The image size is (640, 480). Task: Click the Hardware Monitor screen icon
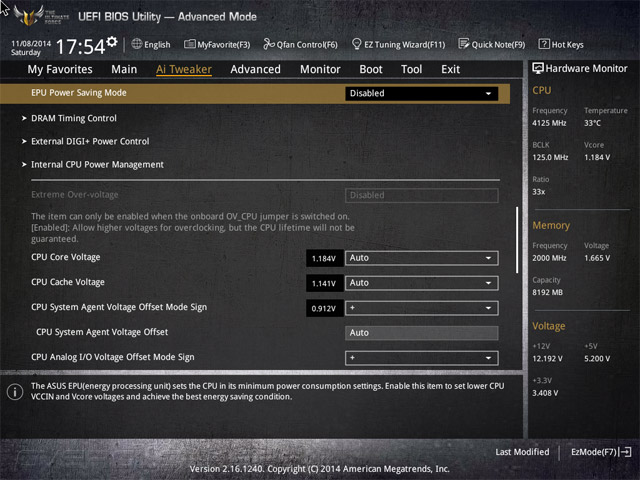point(538,68)
